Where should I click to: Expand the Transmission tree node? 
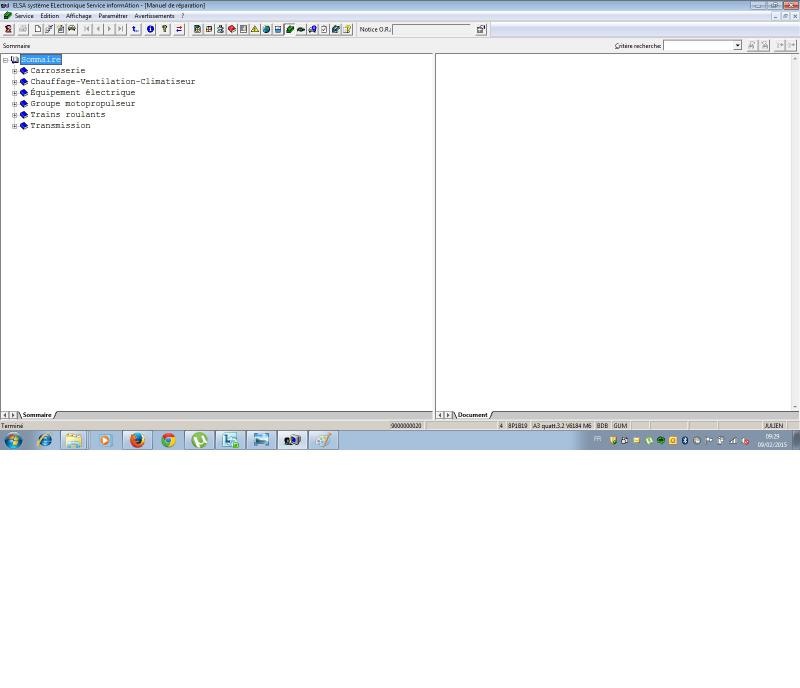coord(14,126)
